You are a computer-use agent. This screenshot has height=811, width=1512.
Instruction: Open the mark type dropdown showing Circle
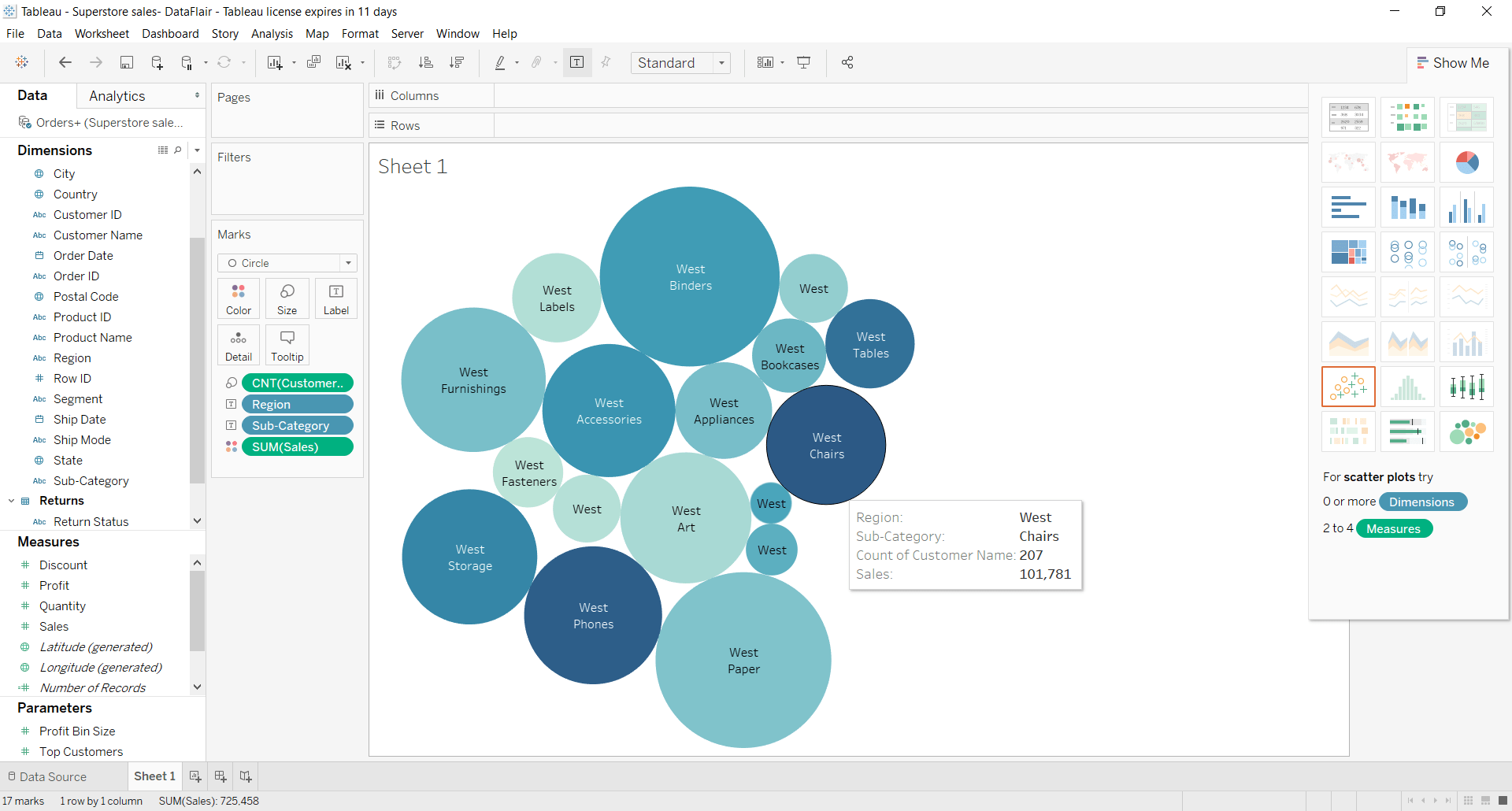point(347,262)
